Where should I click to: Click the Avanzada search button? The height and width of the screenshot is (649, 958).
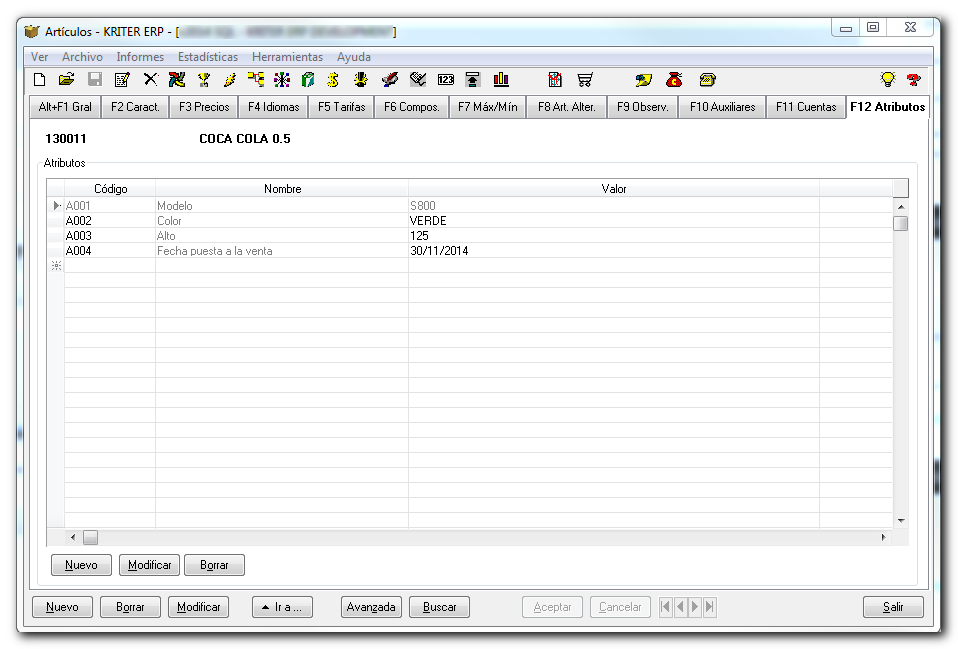pos(371,607)
